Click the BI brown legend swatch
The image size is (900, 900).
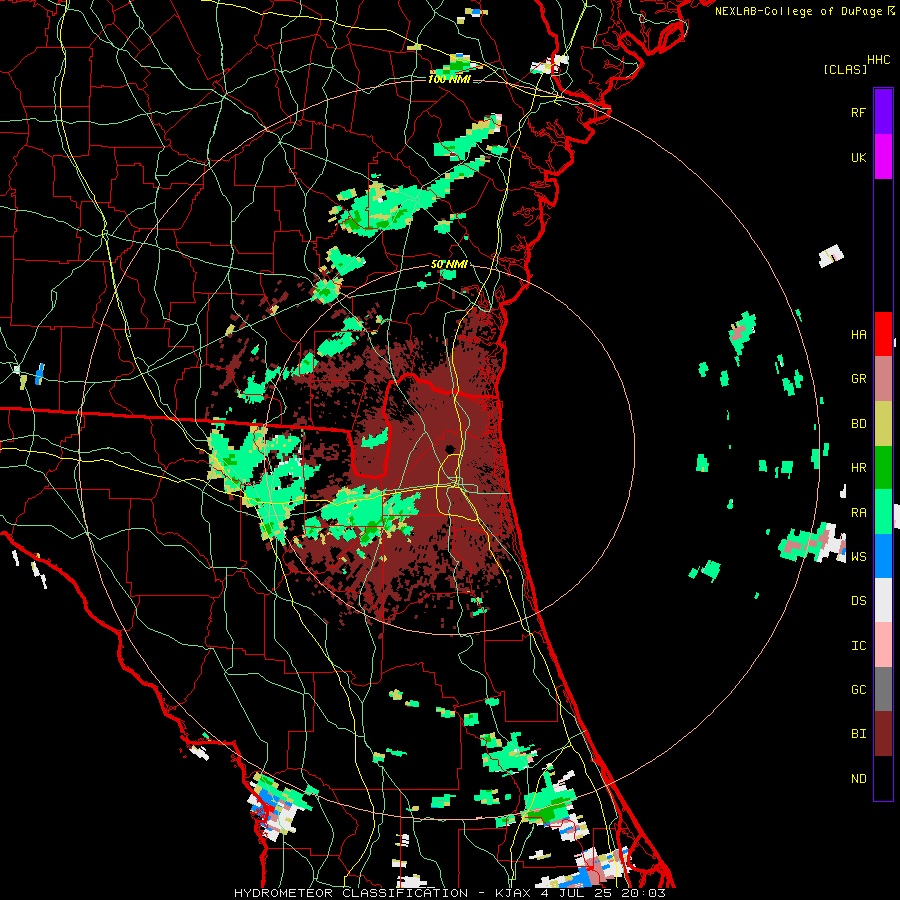tap(883, 734)
